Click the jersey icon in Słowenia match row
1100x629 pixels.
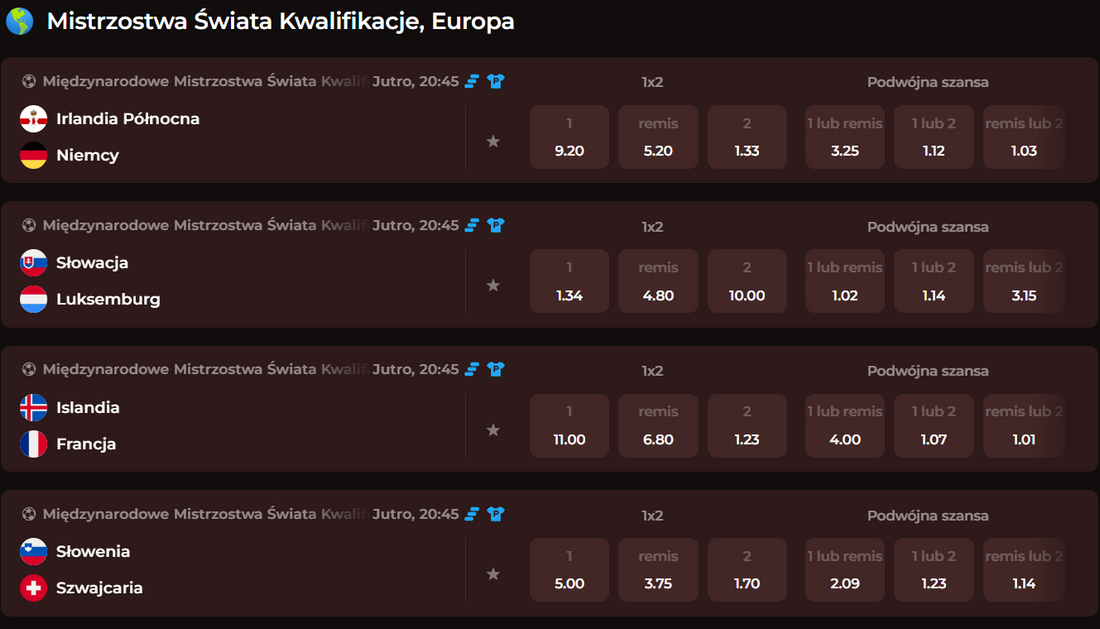(496, 514)
